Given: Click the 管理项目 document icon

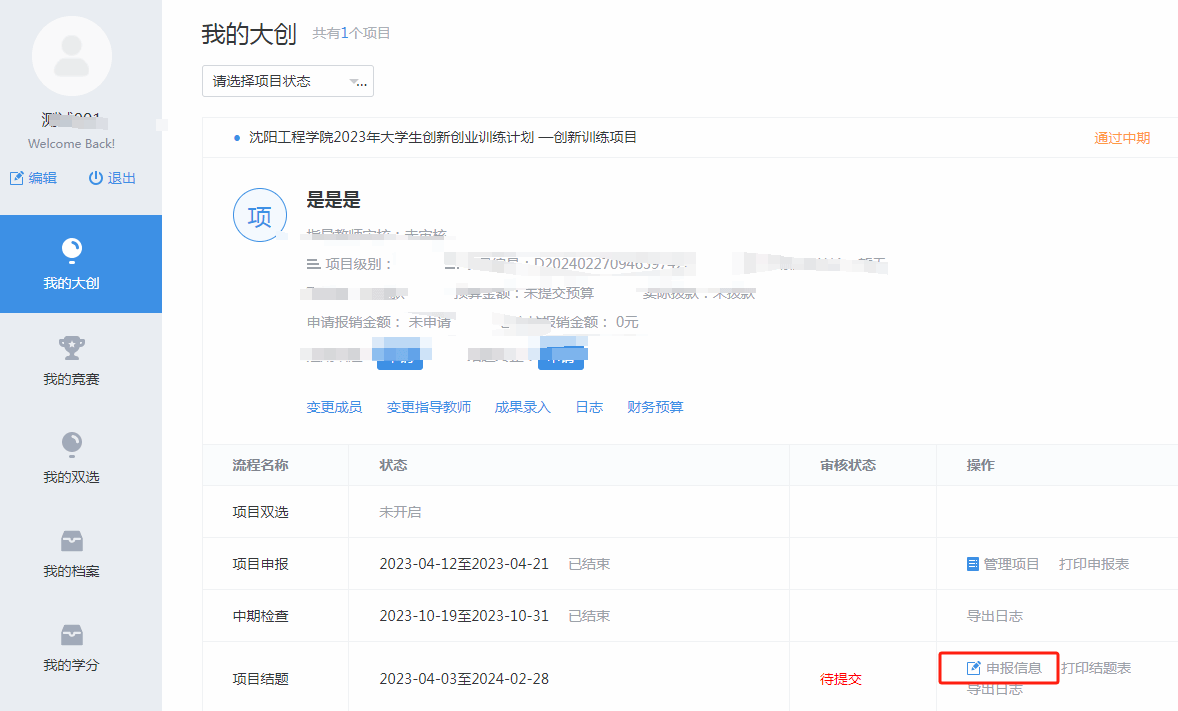Looking at the screenshot, I should [973, 564].
